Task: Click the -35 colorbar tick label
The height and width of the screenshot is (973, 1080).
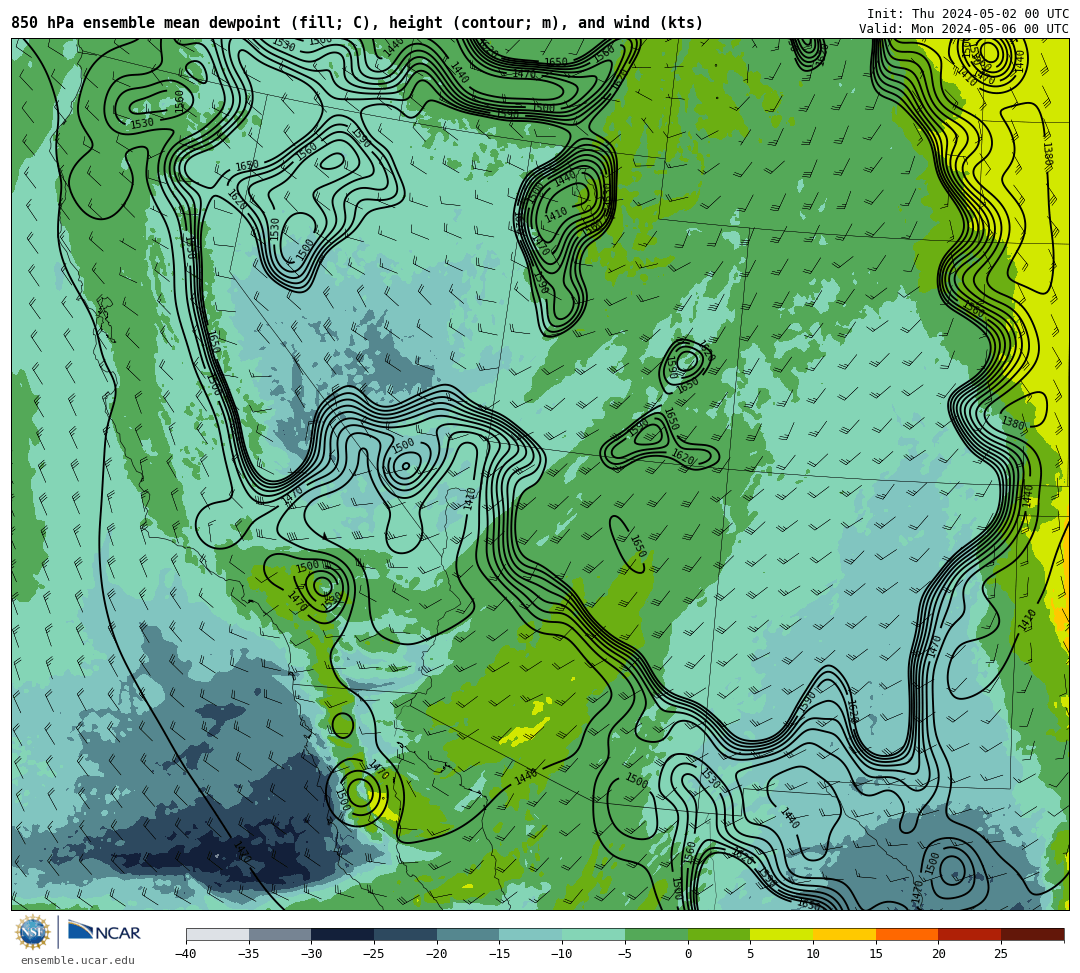Action: click(x=248, y=954)
